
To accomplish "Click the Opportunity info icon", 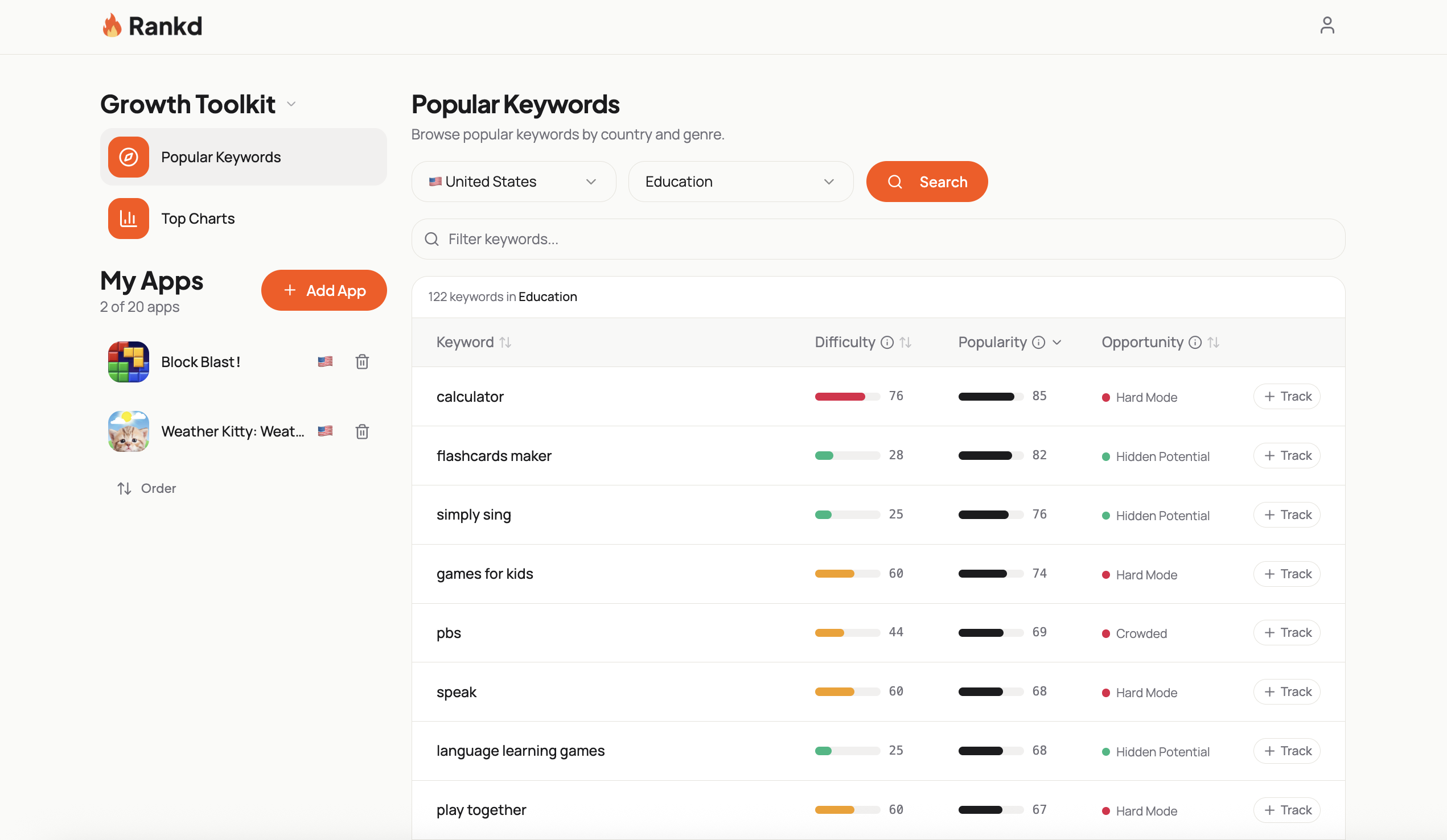I will pyautogui.click(x=1195, y=341).
